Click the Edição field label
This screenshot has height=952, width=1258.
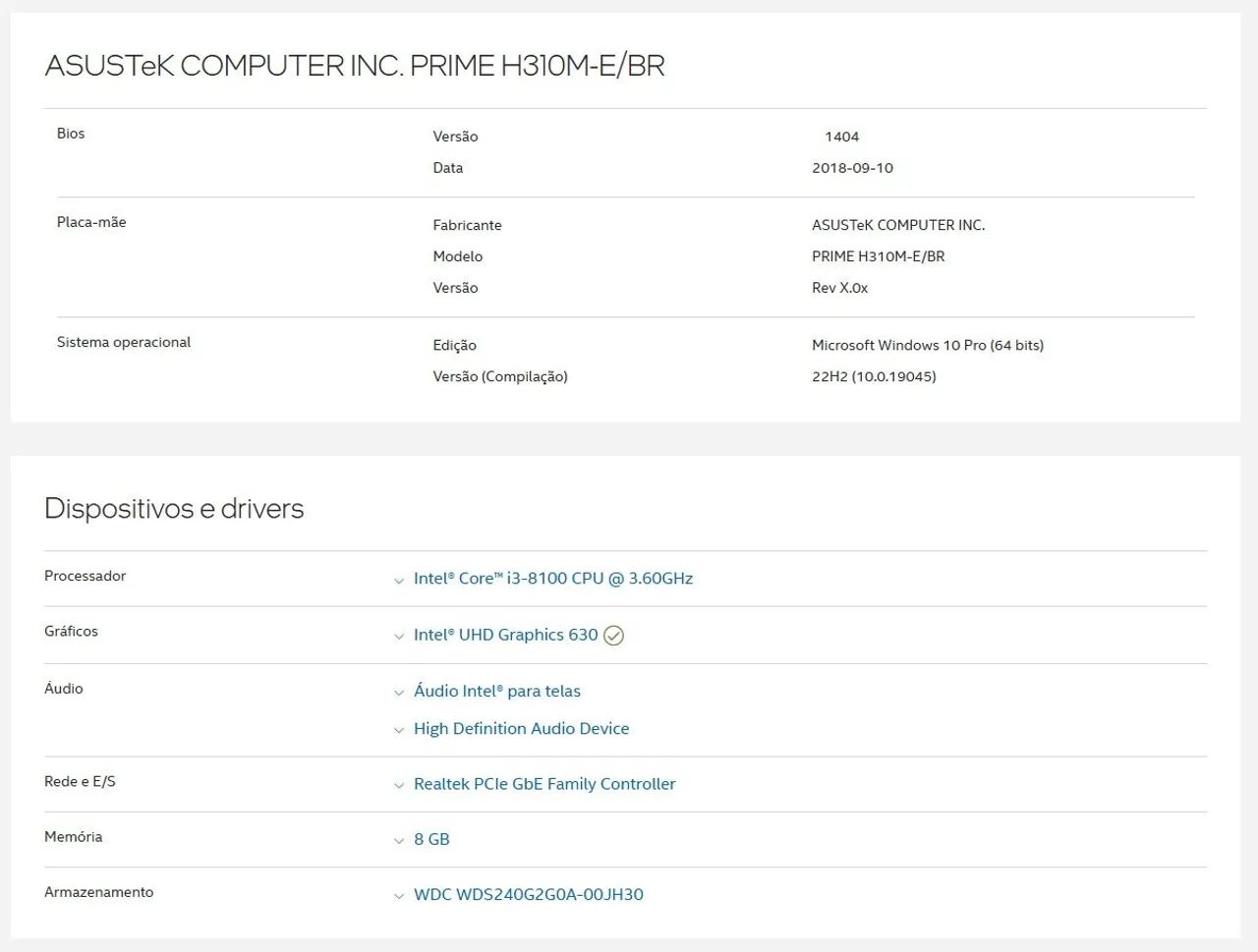454,345
